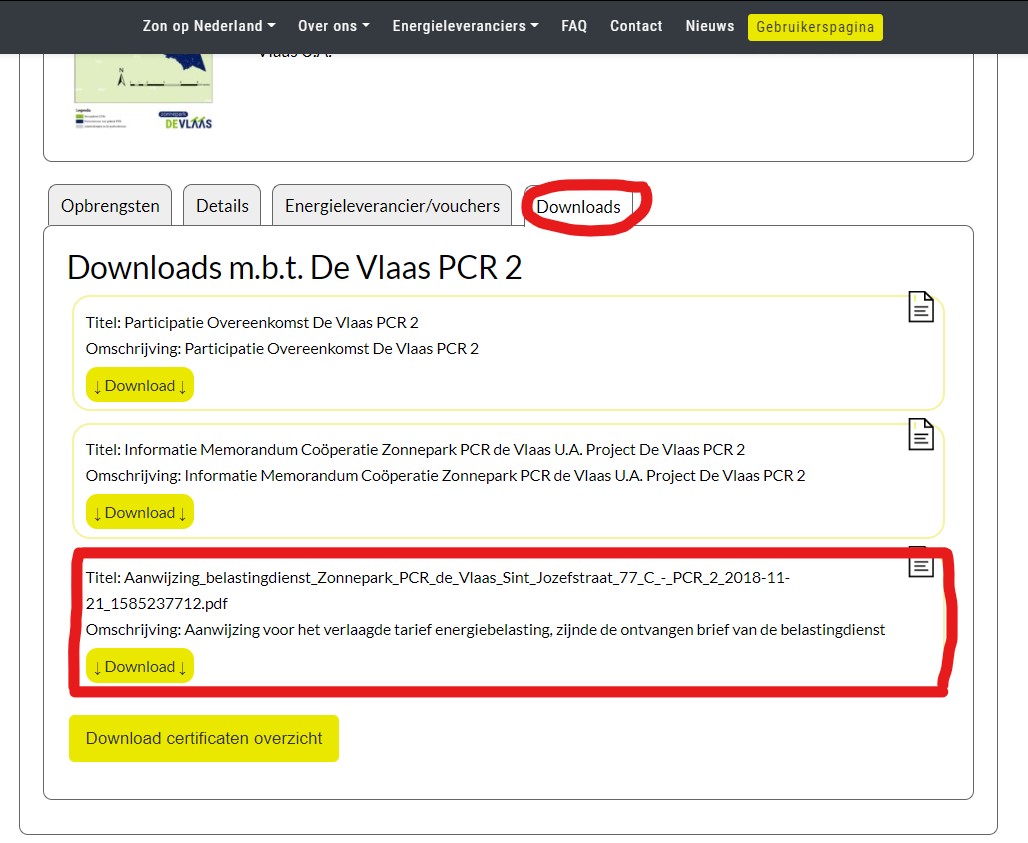The width and height of the screenshot is (1028, 843).
Task: Click the Gebruikerspagina button
Action: pyautogui.click(x=815, y=27)
